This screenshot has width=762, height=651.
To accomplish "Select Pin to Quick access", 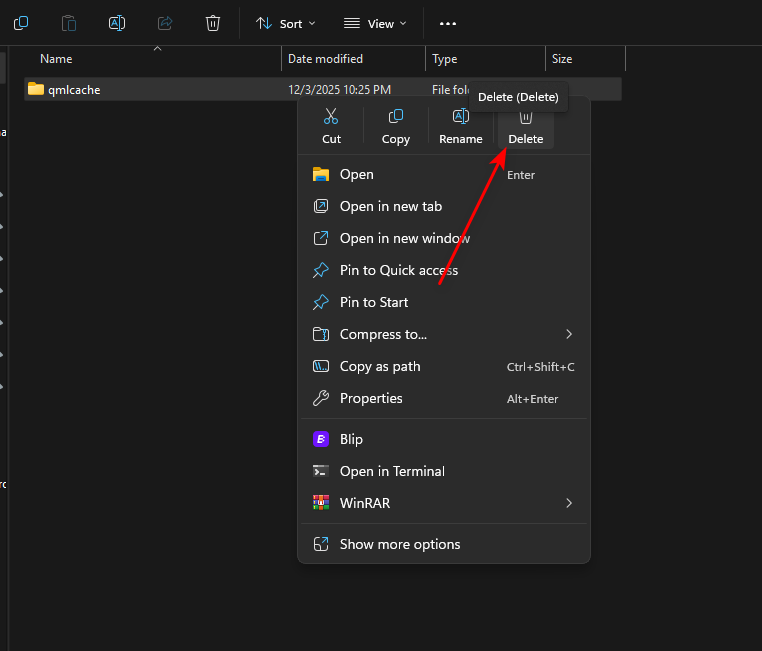I will pyautogui.click(x=398, y=270).
